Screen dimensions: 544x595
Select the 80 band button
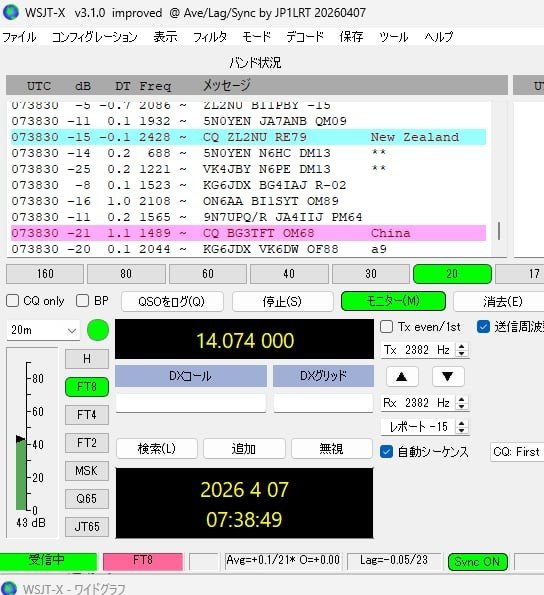(x=126, y=274)
